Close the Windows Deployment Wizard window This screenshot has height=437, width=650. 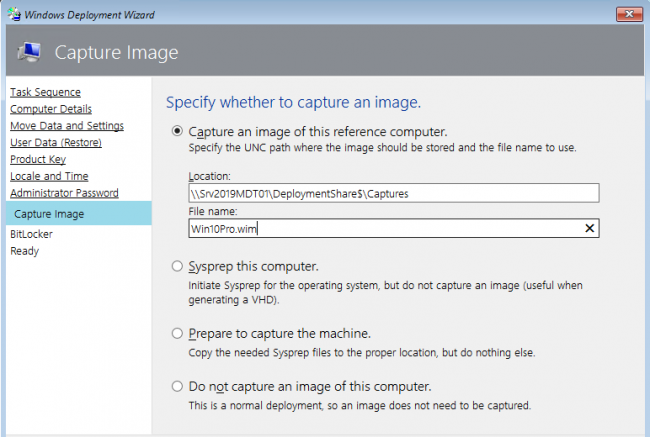click(629, 14)
